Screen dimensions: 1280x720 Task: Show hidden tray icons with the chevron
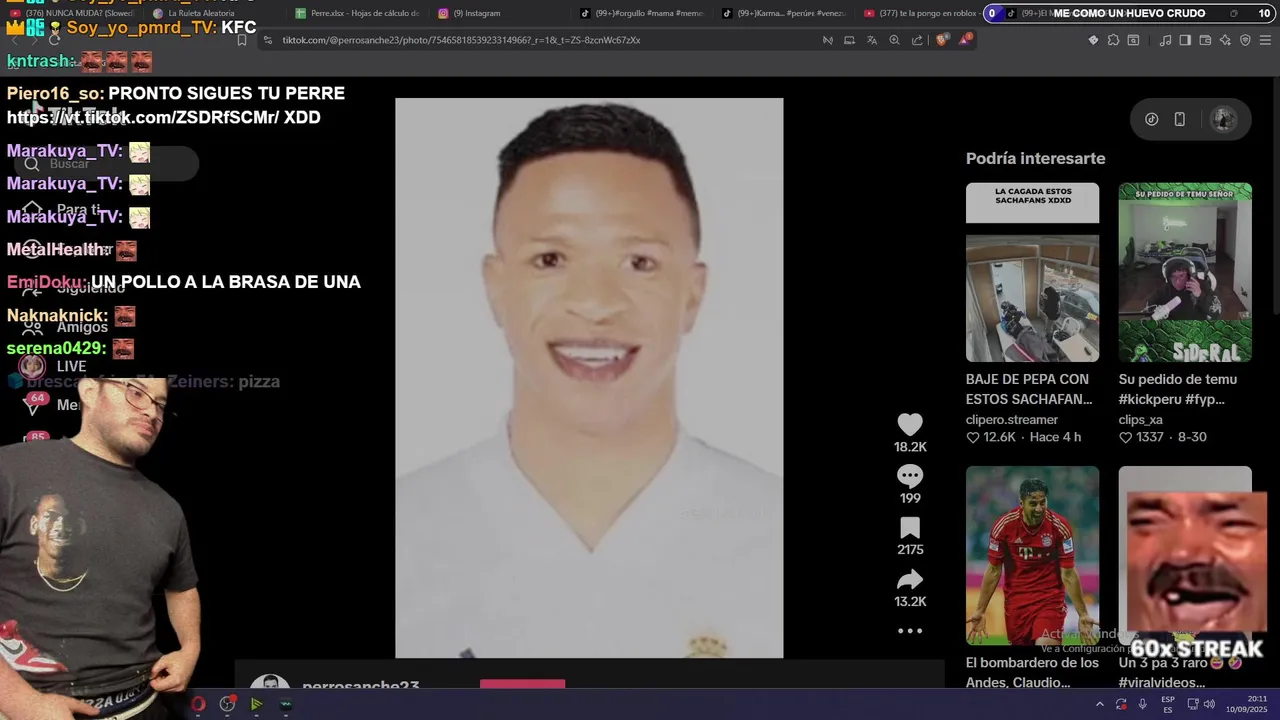tap(1100, 704)
